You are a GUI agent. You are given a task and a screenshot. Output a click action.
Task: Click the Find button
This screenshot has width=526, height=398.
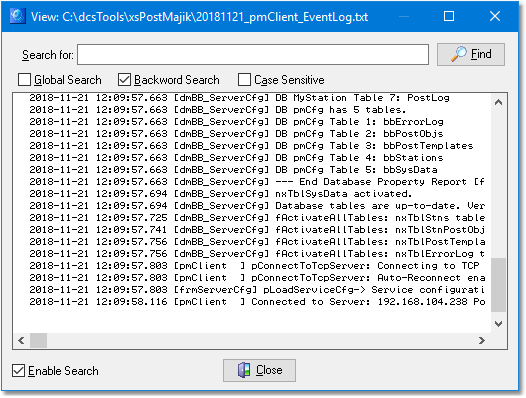pyautogui.click(x=471, y=54)
